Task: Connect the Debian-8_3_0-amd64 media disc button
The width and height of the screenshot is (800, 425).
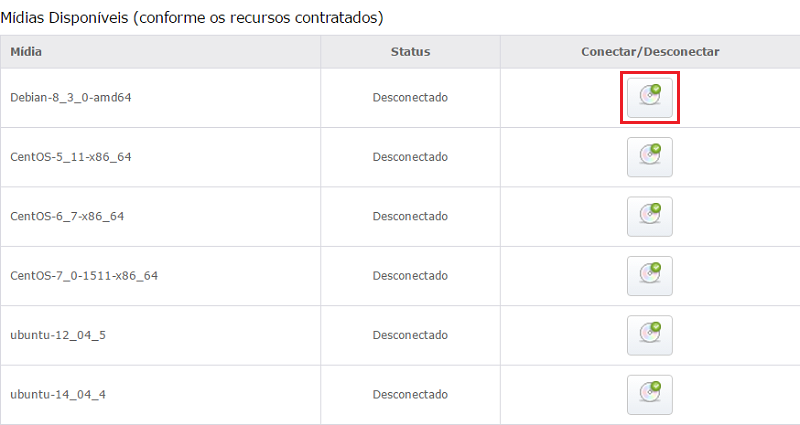Action: coord(649,97)
